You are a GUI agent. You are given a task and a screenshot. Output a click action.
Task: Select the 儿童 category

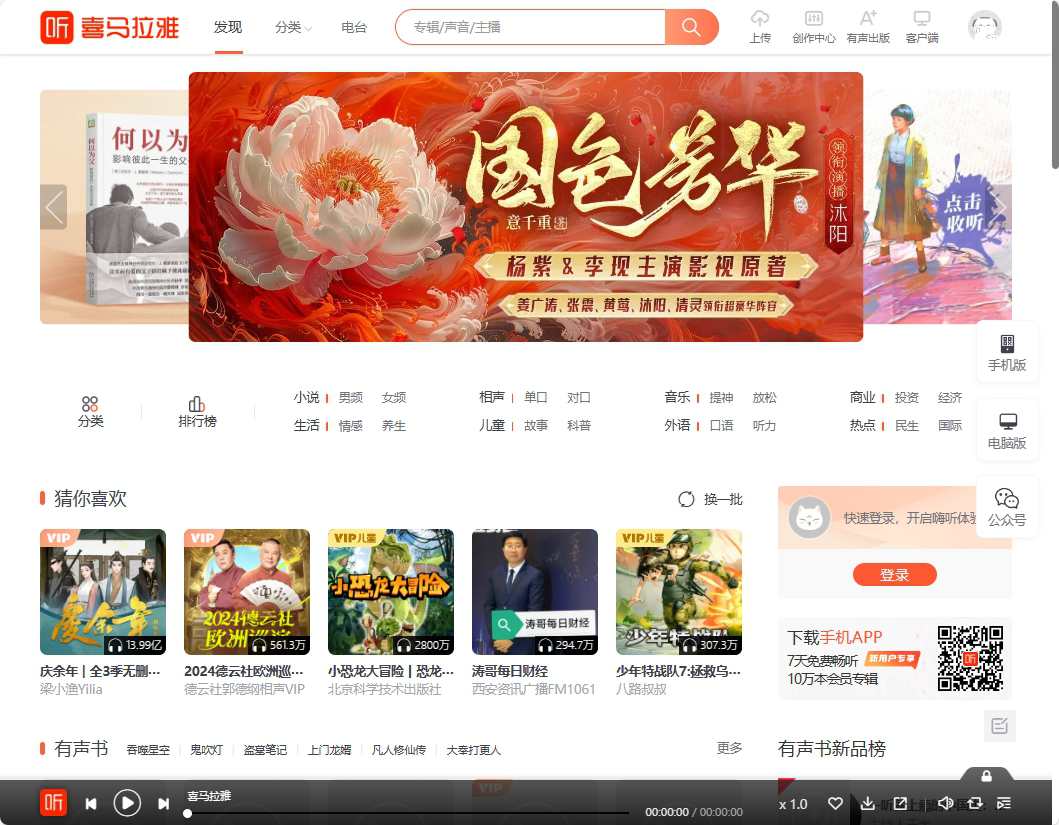pos(492,425)
